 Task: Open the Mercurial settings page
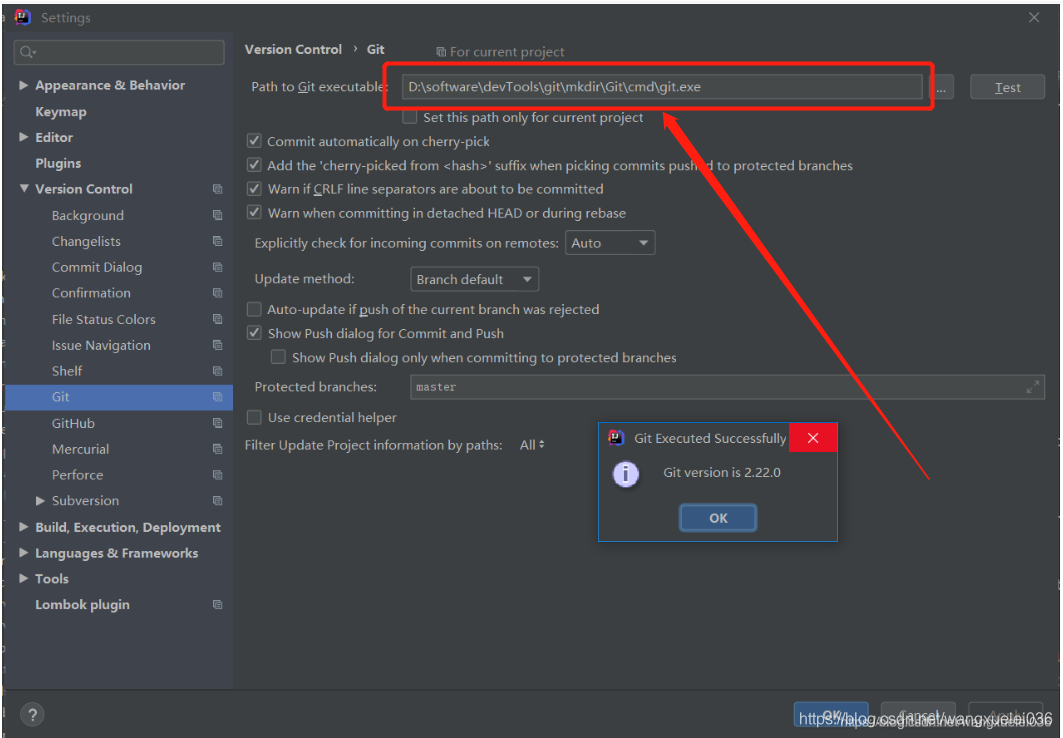click(80, 449)
